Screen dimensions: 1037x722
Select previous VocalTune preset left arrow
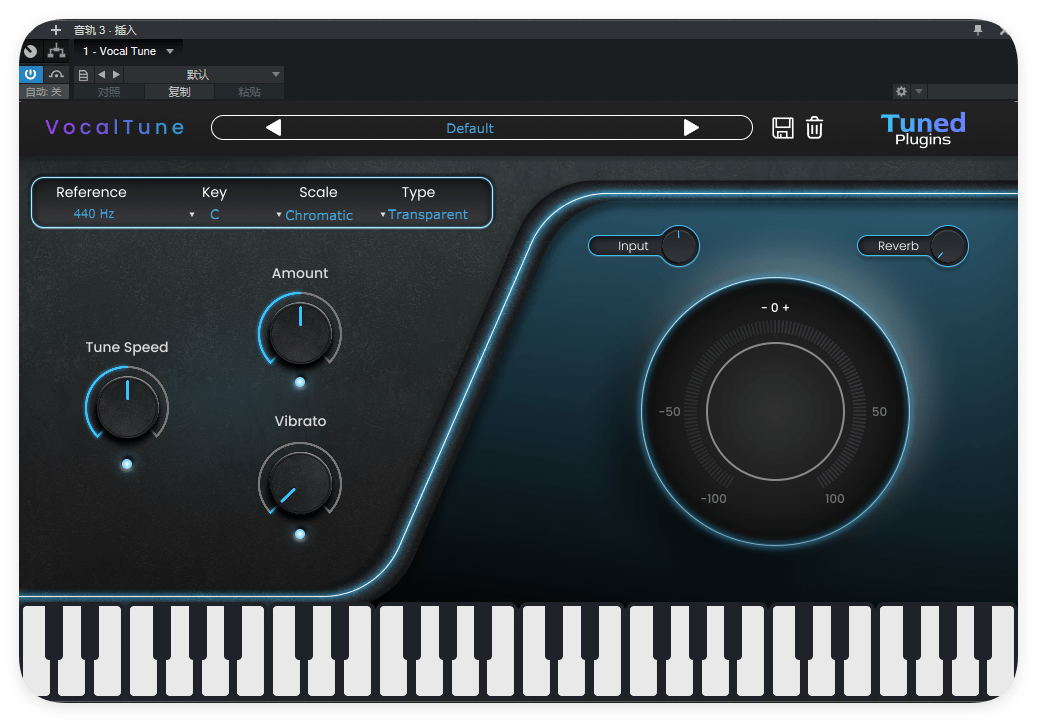point(273,128)
